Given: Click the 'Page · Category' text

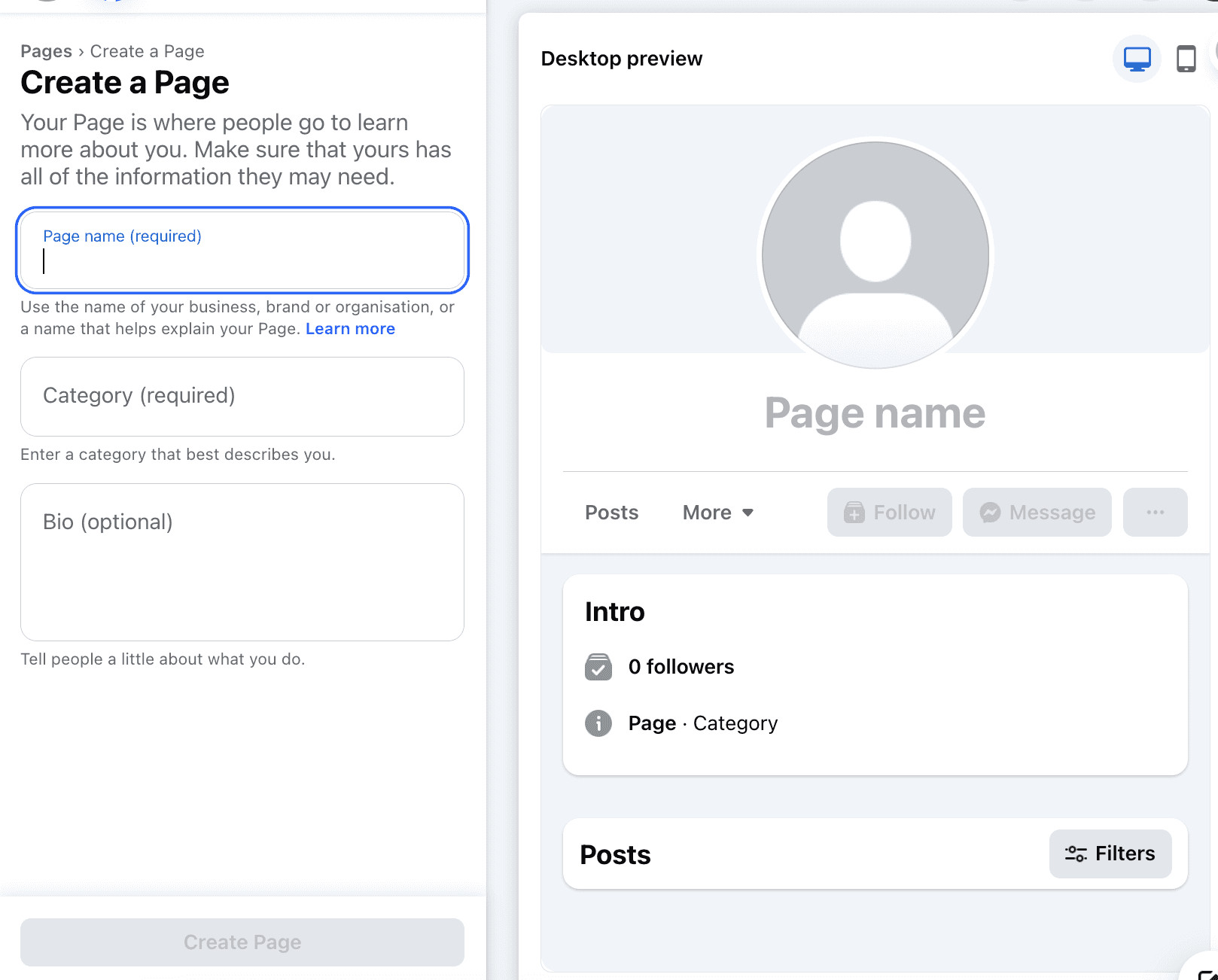Looking at the screenshot, I should tap(703, 723).
